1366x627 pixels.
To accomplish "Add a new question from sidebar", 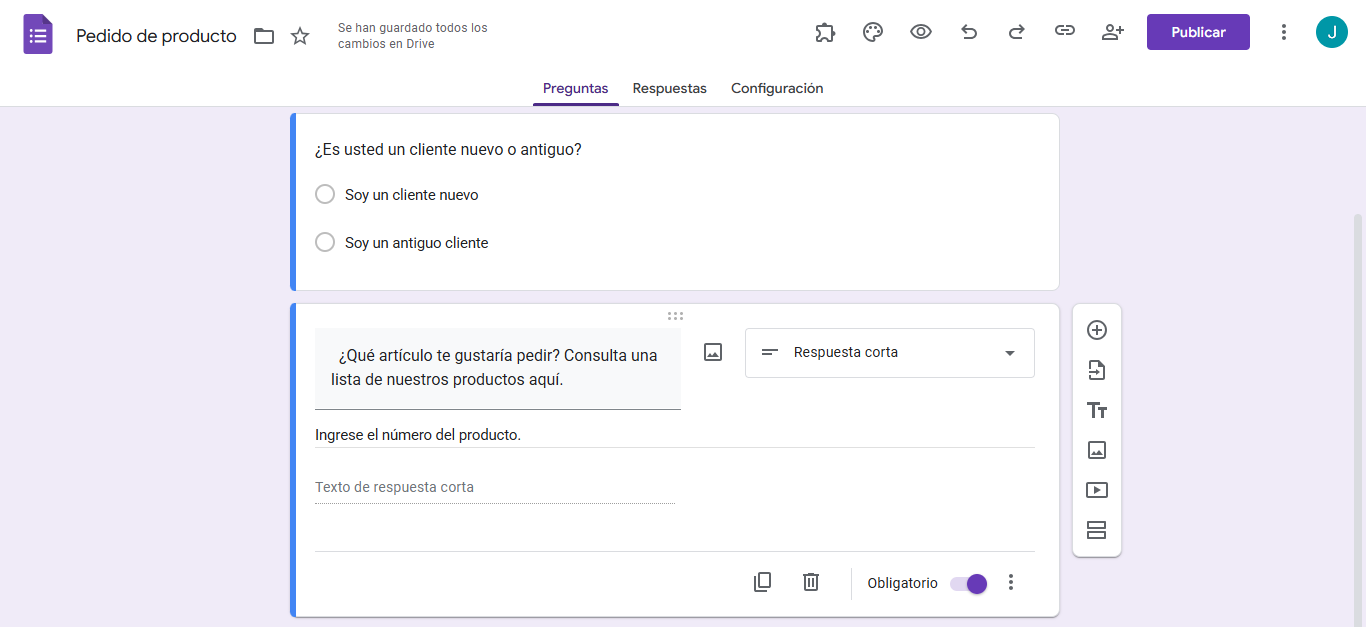I will [1097, 330].
